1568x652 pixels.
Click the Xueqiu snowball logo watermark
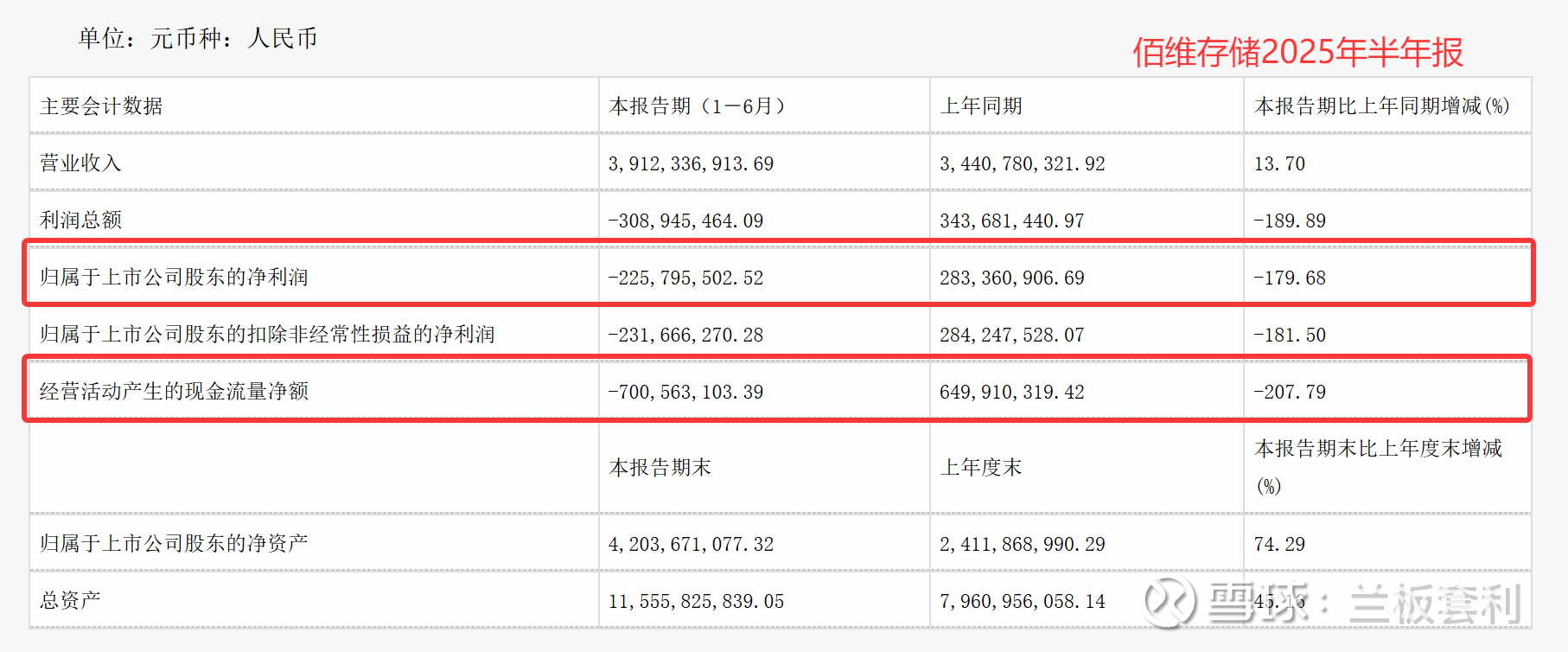(1170, 603)
